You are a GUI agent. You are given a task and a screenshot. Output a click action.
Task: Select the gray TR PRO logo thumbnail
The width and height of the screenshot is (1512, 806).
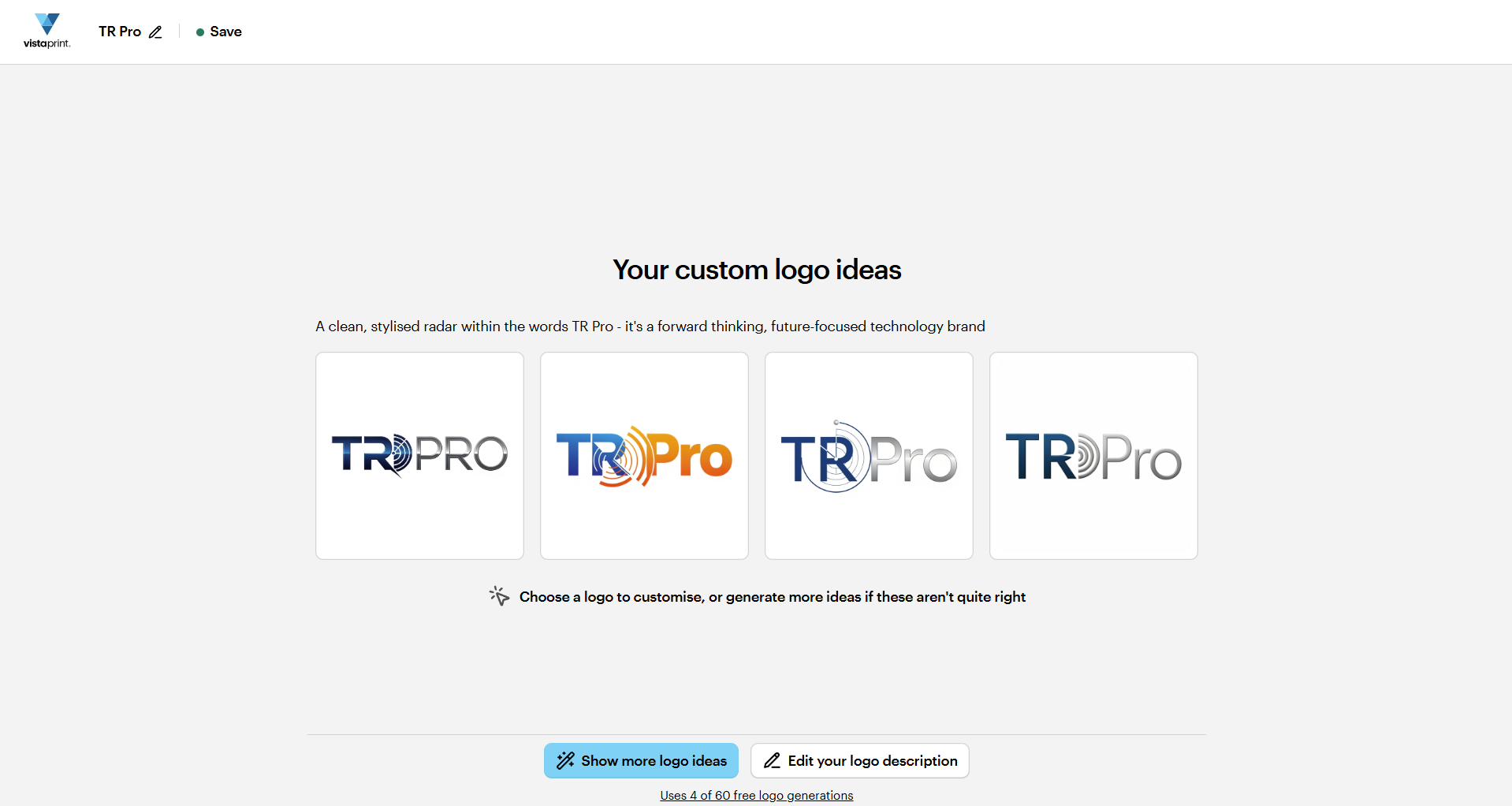[419, 455]
